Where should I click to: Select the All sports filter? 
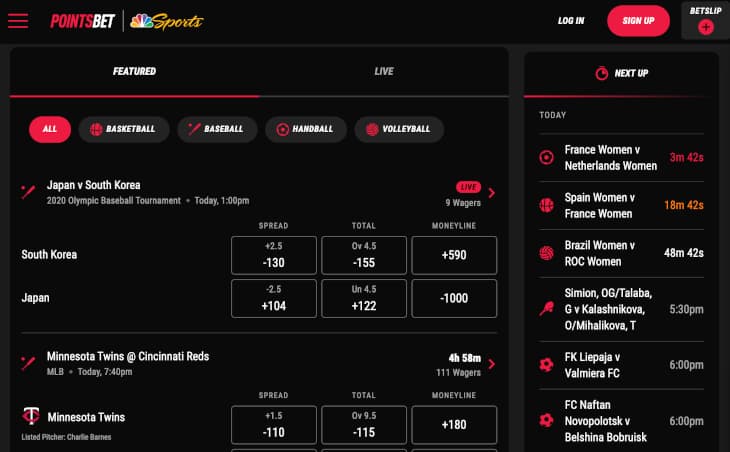coord(50,129)
